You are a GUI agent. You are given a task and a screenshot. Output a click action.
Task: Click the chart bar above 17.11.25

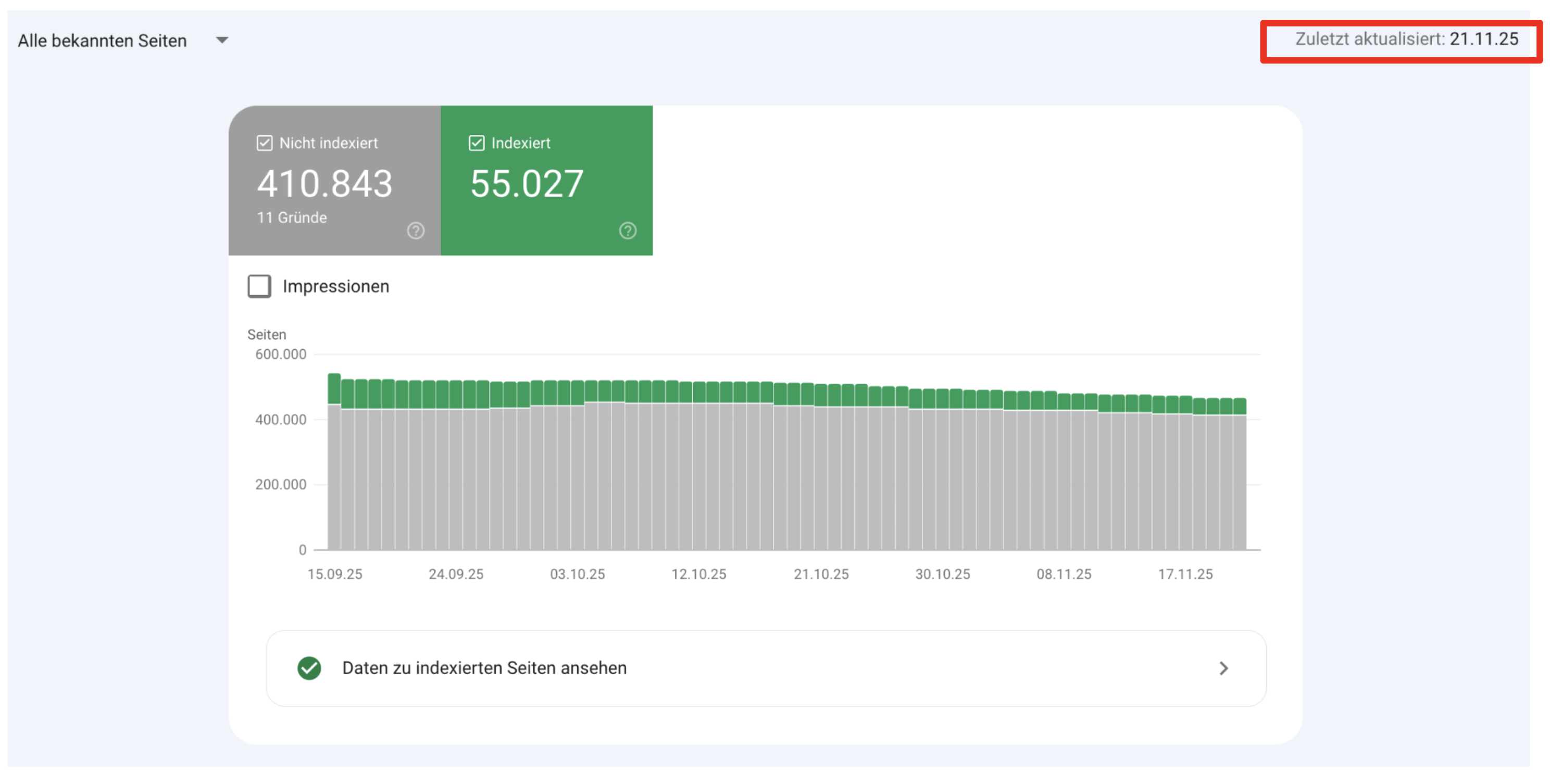1186,469
